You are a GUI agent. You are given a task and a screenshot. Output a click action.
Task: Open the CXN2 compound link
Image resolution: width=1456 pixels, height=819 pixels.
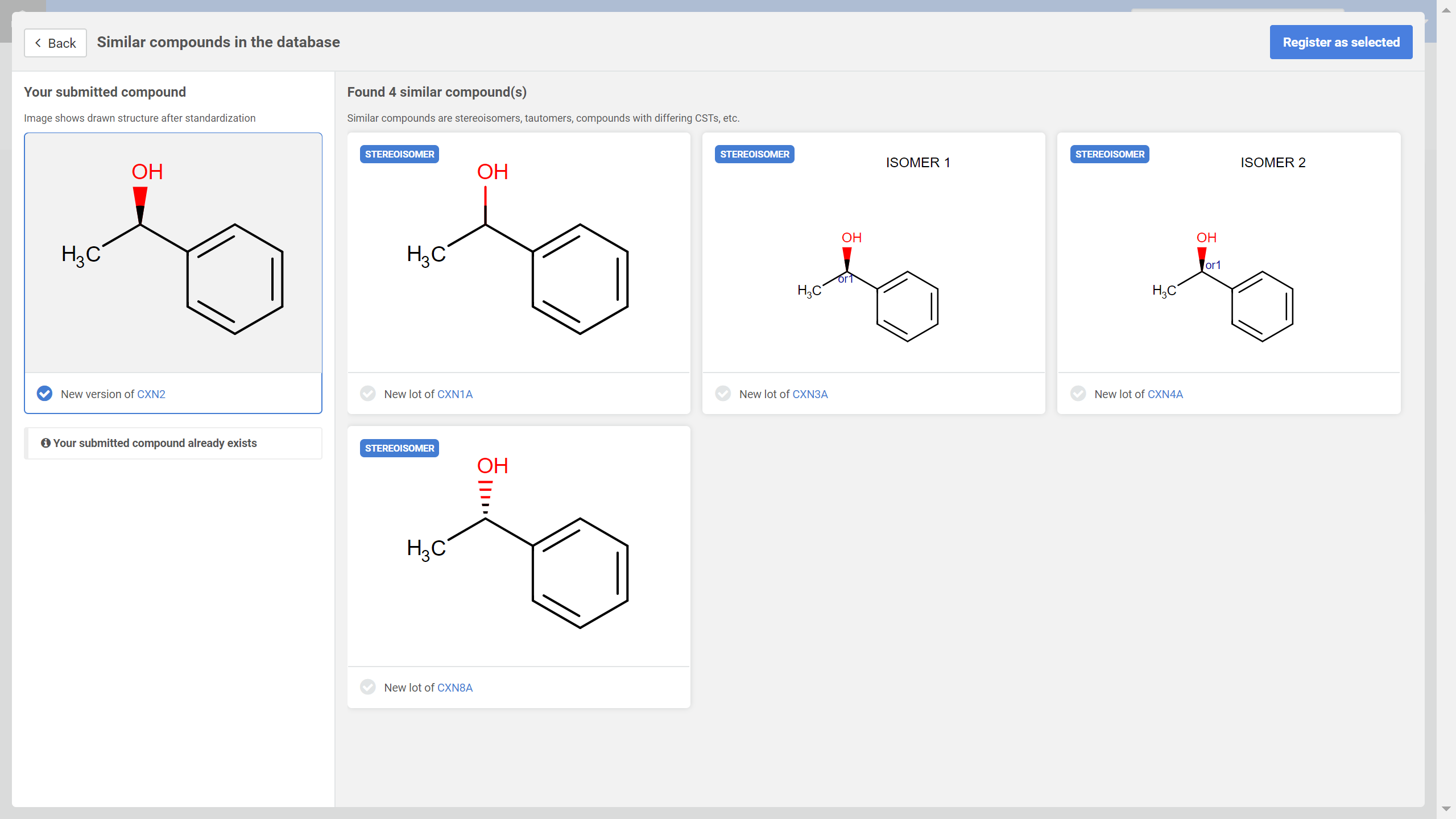tap(151, 394)
